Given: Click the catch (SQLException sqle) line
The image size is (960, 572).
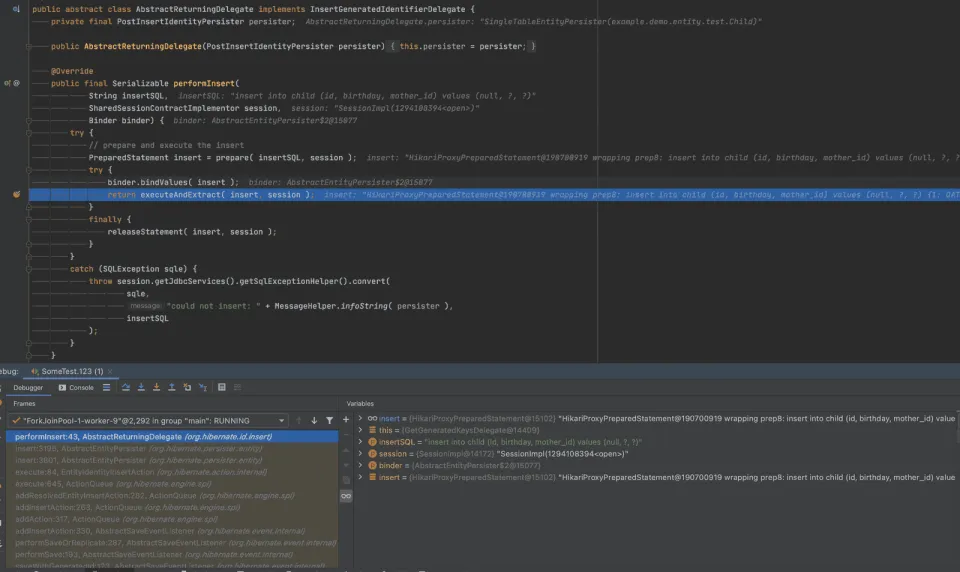Looking at the screenshot, I should [133, 269].
